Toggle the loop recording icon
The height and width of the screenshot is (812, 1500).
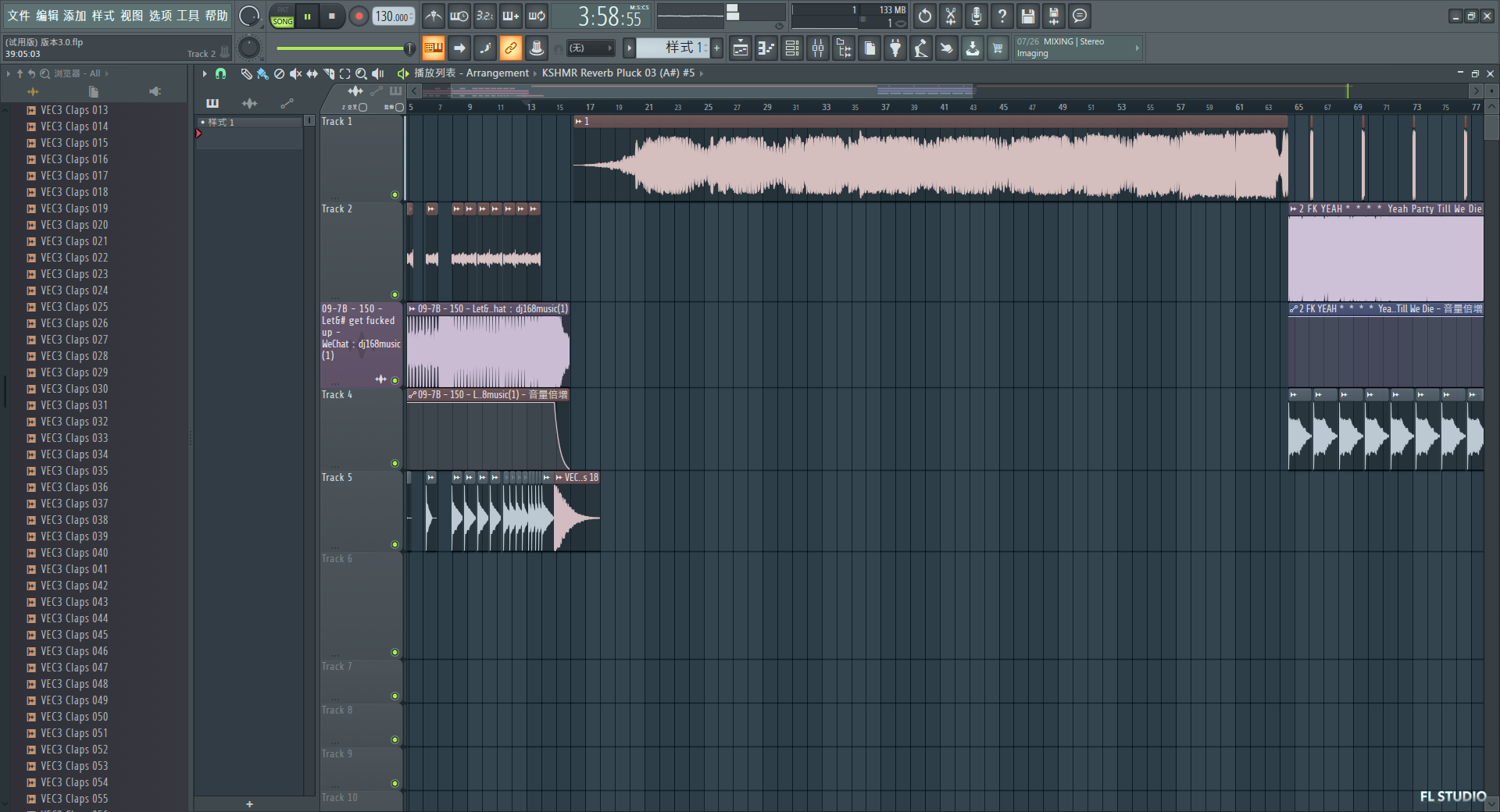pos(536,16)
